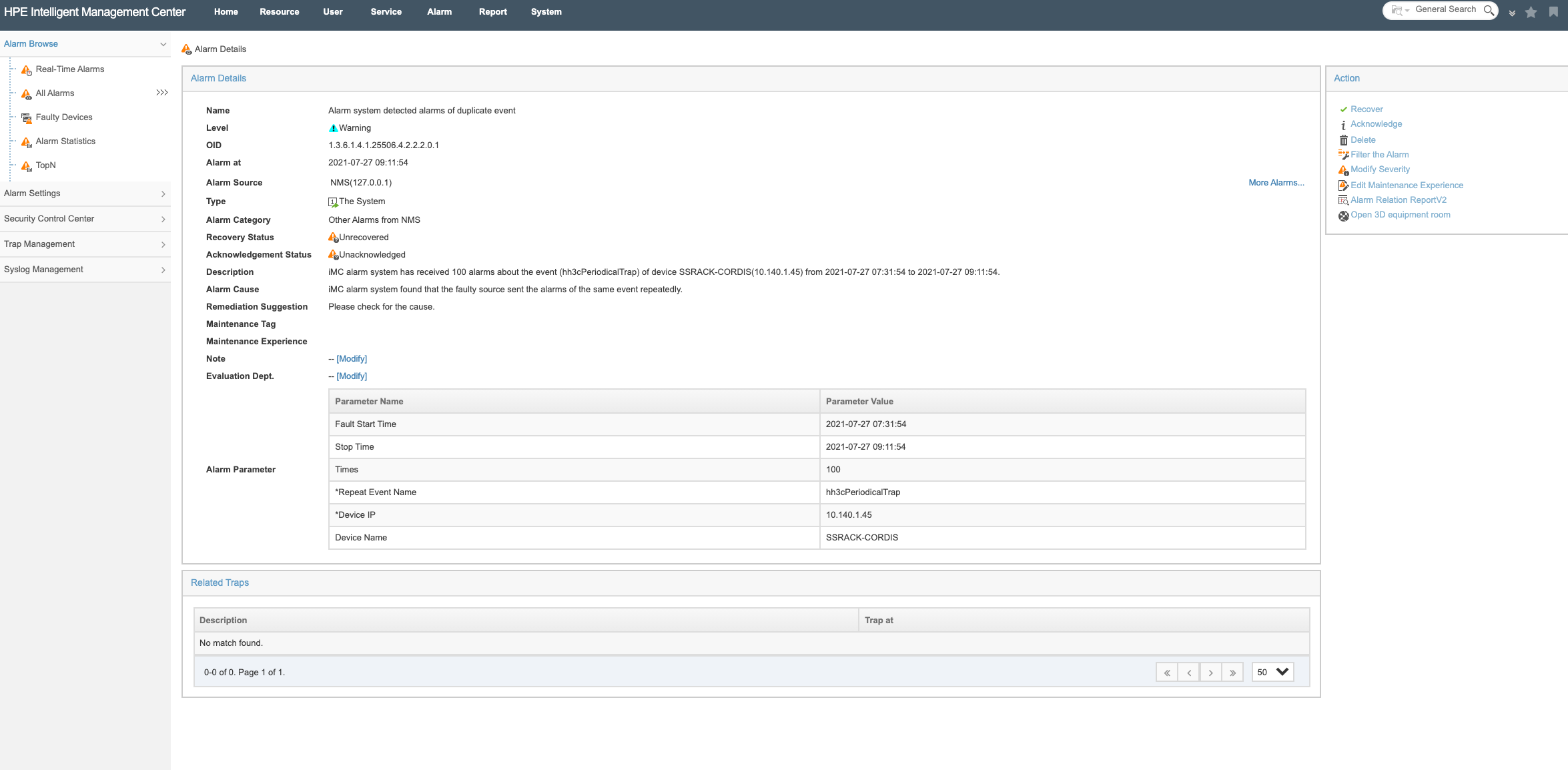This screenshot has height=770, width=1568.
Task: Go to first page of Related Traps
Action: [1167, 673]
